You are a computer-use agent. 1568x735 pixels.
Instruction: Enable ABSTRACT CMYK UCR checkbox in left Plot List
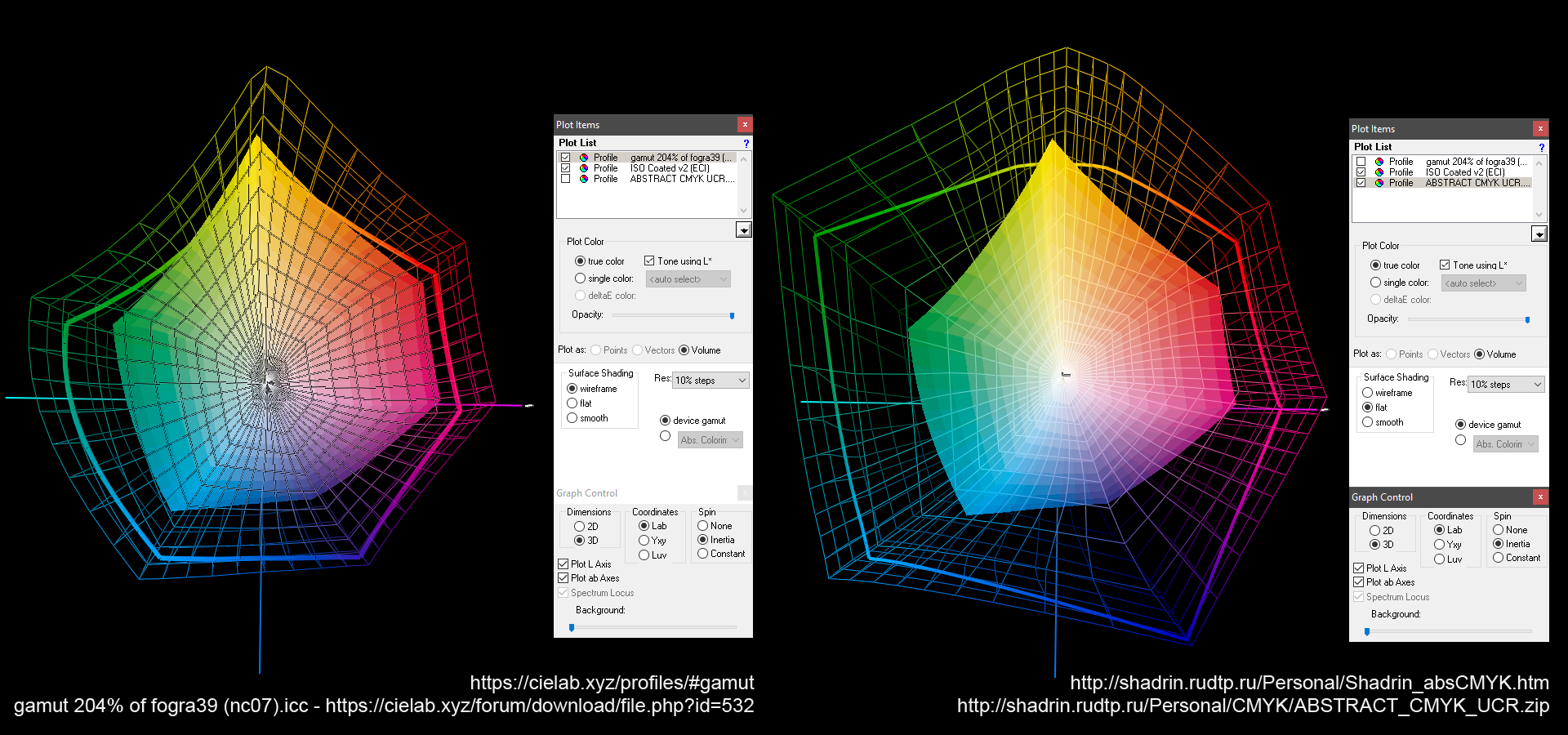tap(565, 179)
